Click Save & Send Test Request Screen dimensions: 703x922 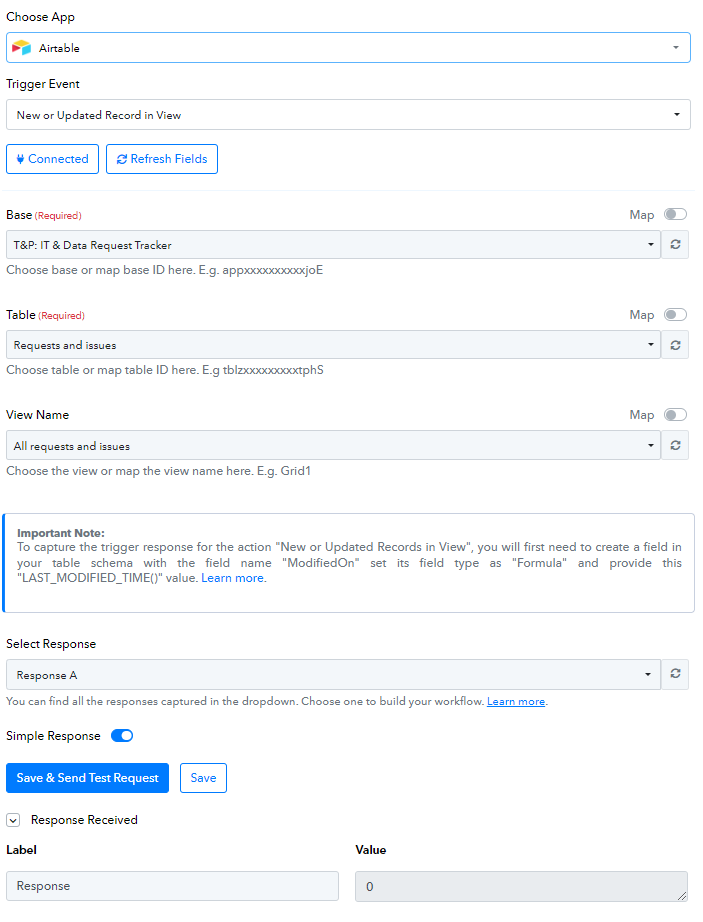coord(88,778)
